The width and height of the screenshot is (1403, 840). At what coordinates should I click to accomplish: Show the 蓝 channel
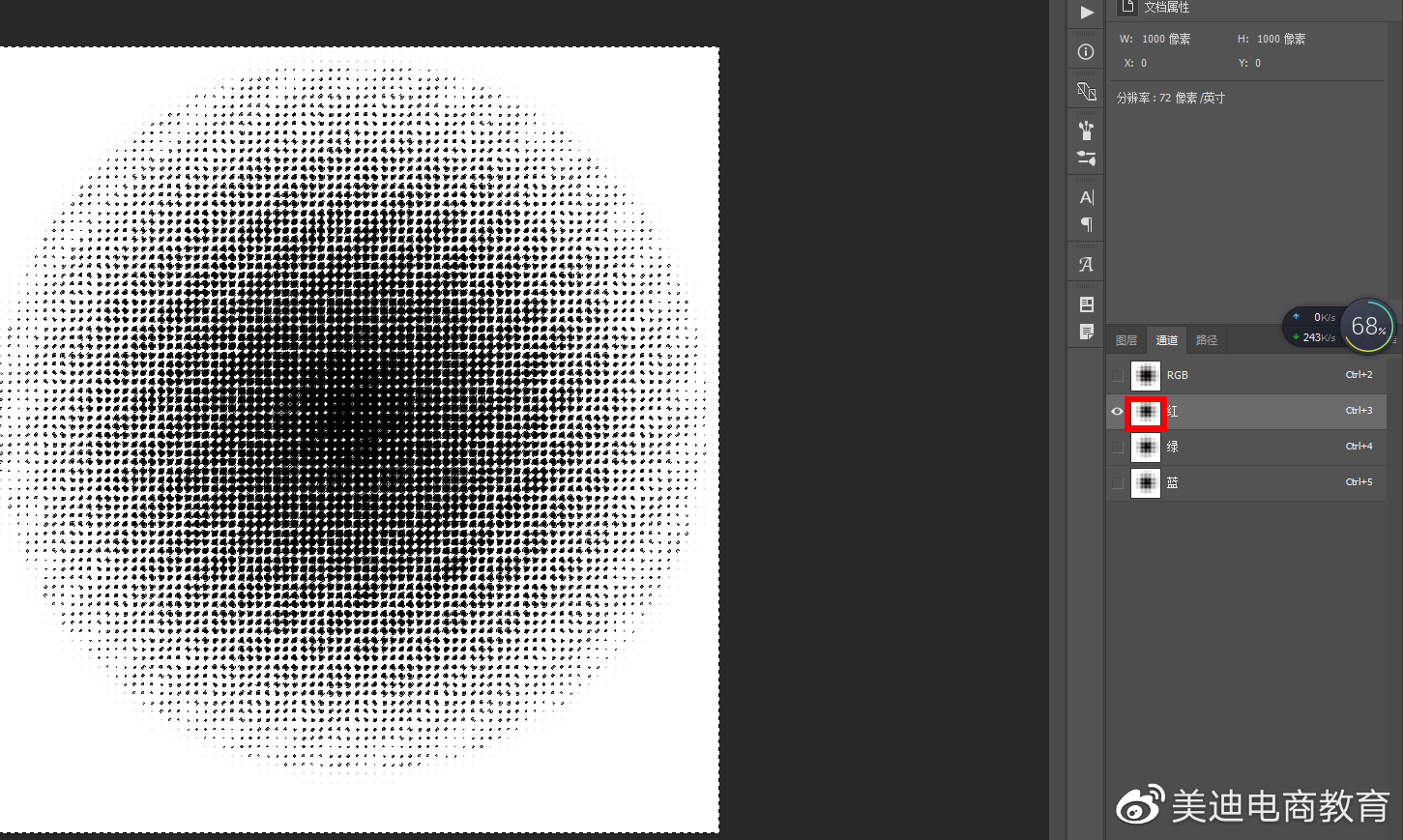(x=1118, y=482)
